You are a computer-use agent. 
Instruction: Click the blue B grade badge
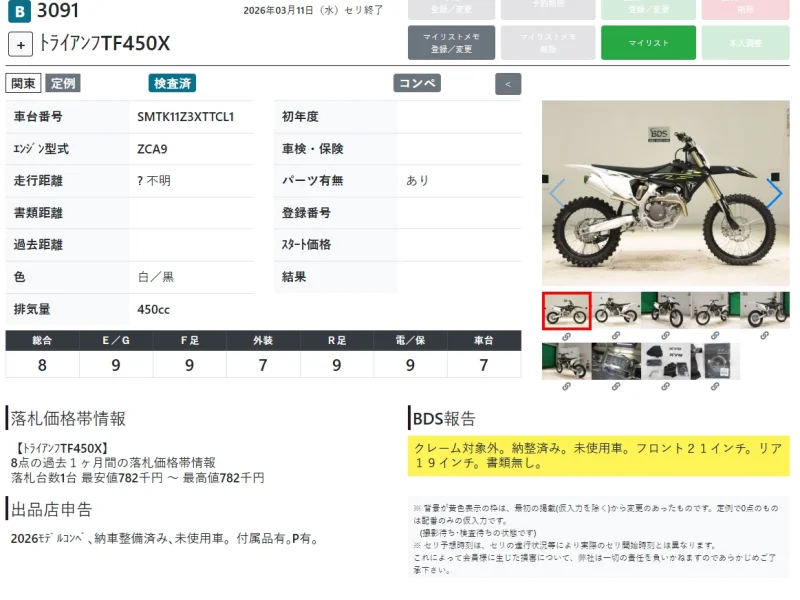coord(19,11)
